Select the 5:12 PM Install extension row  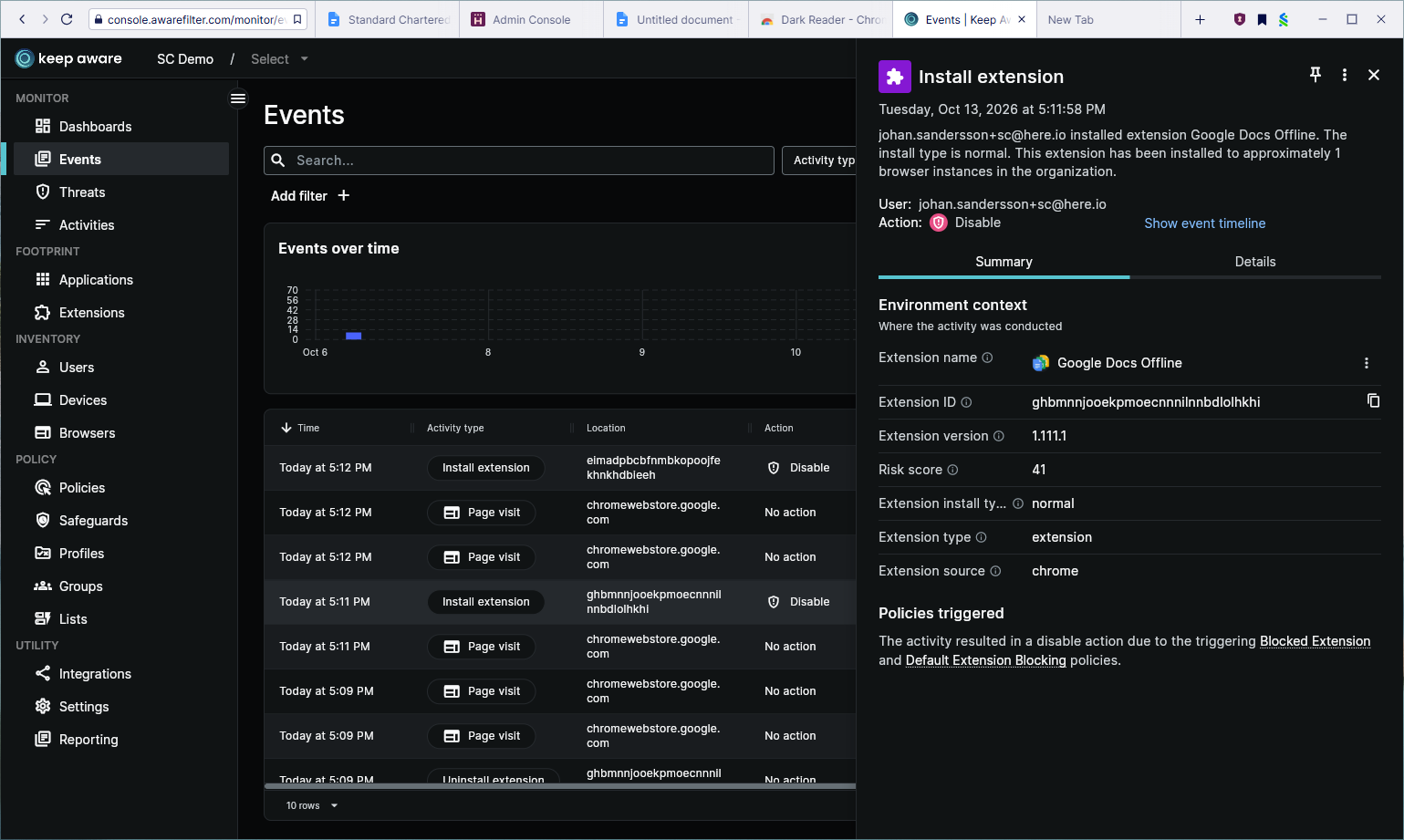click(560, 468)
